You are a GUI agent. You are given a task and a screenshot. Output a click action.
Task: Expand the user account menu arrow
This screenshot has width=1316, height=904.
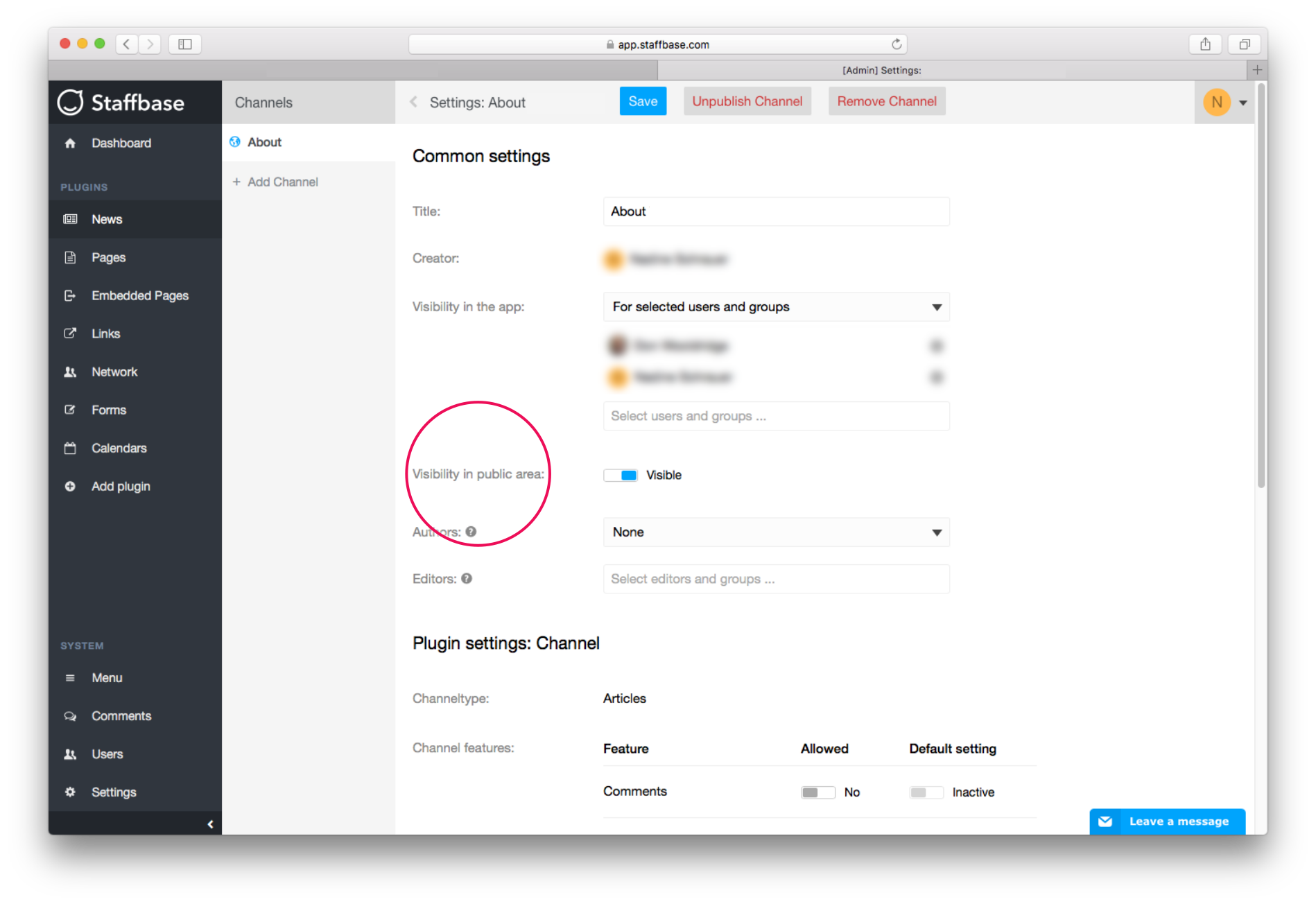pyautogui.click(x=1243, y=103)
